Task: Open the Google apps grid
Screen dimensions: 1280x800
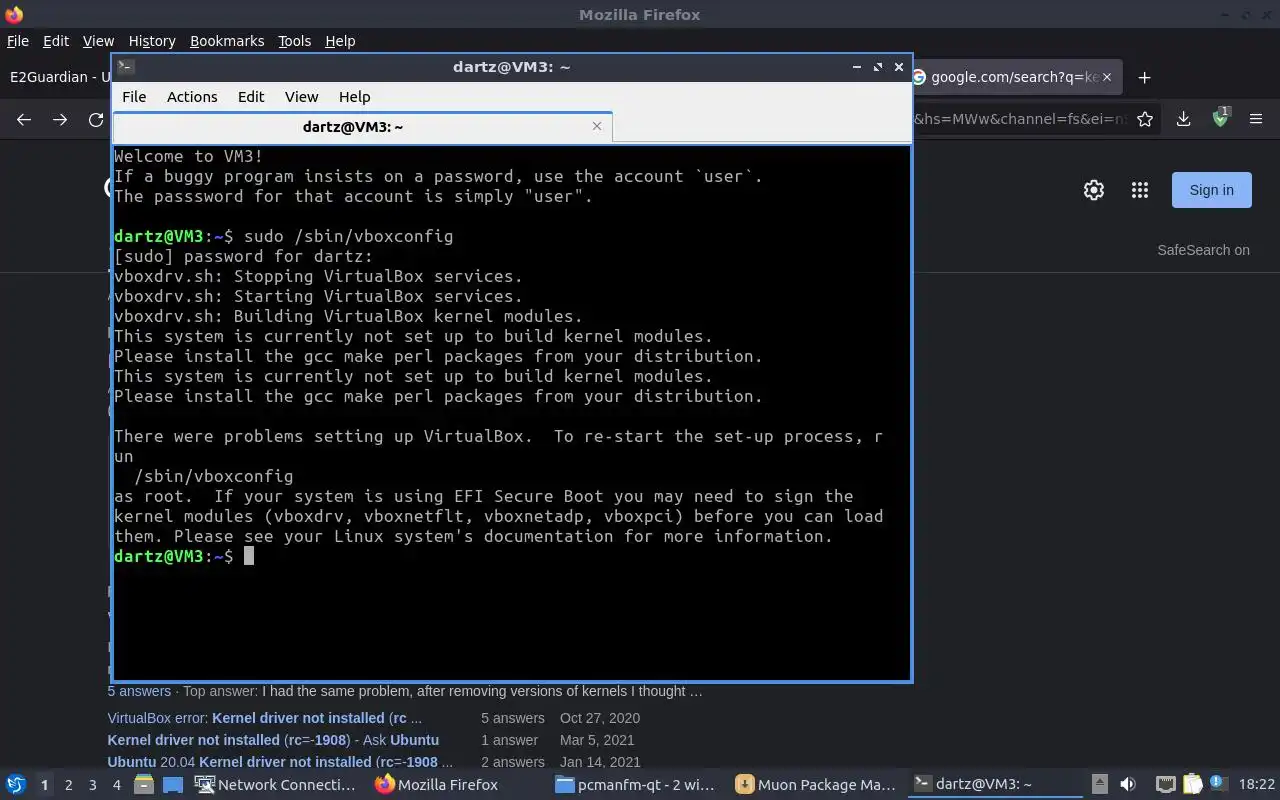Action: click(1139, 190)
